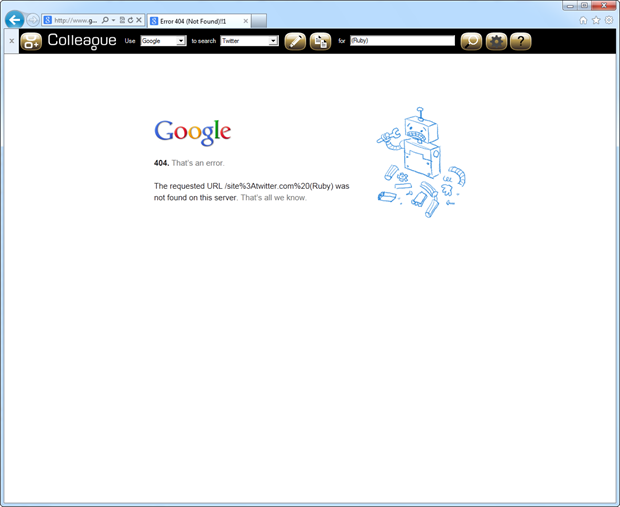Maximize the browser window
The width and height of the screenshot is (620, 507).
click(x=584, y=6)
